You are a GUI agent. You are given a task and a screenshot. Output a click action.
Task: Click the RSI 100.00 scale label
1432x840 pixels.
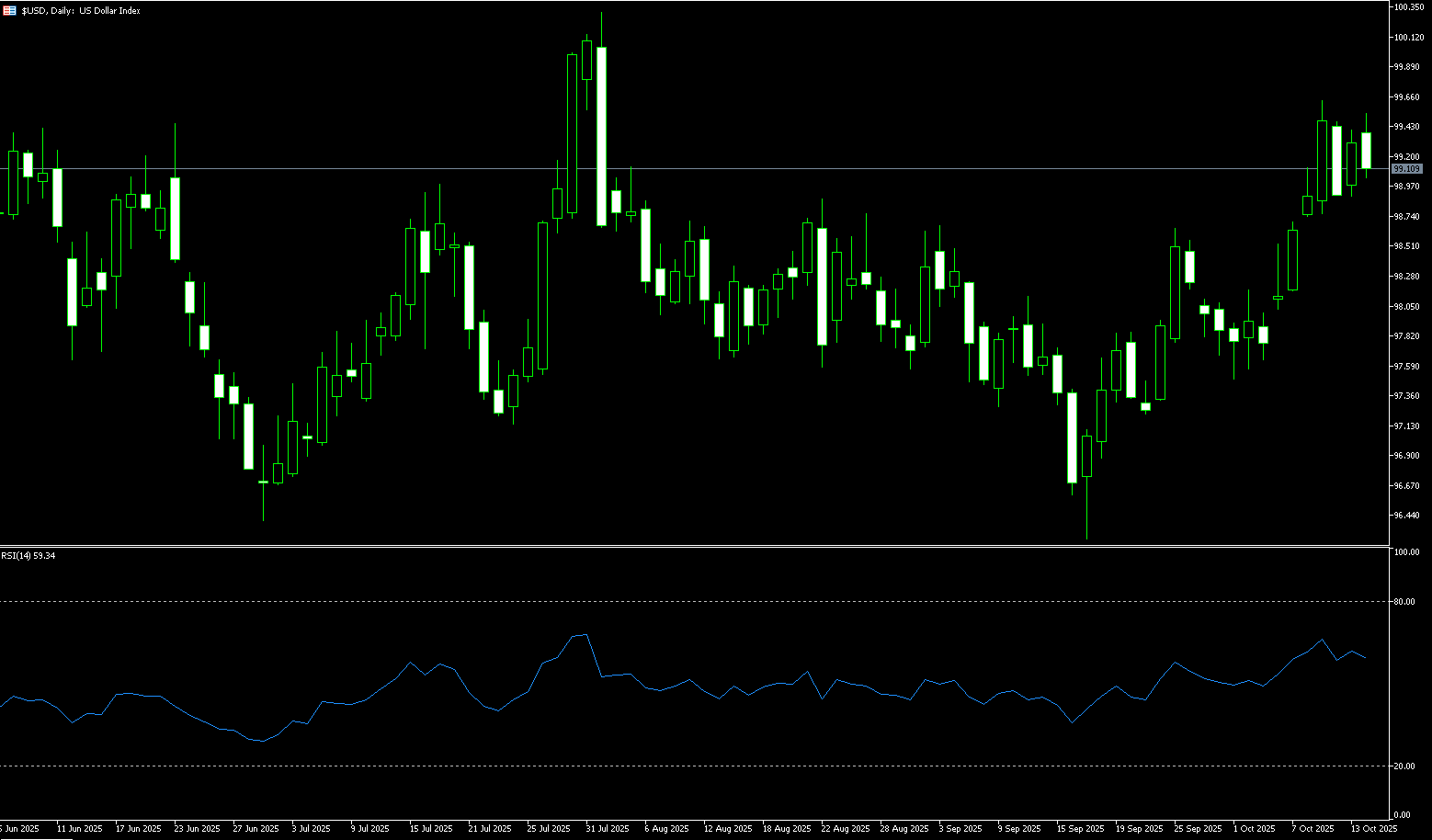click(x=1406, y=552)
